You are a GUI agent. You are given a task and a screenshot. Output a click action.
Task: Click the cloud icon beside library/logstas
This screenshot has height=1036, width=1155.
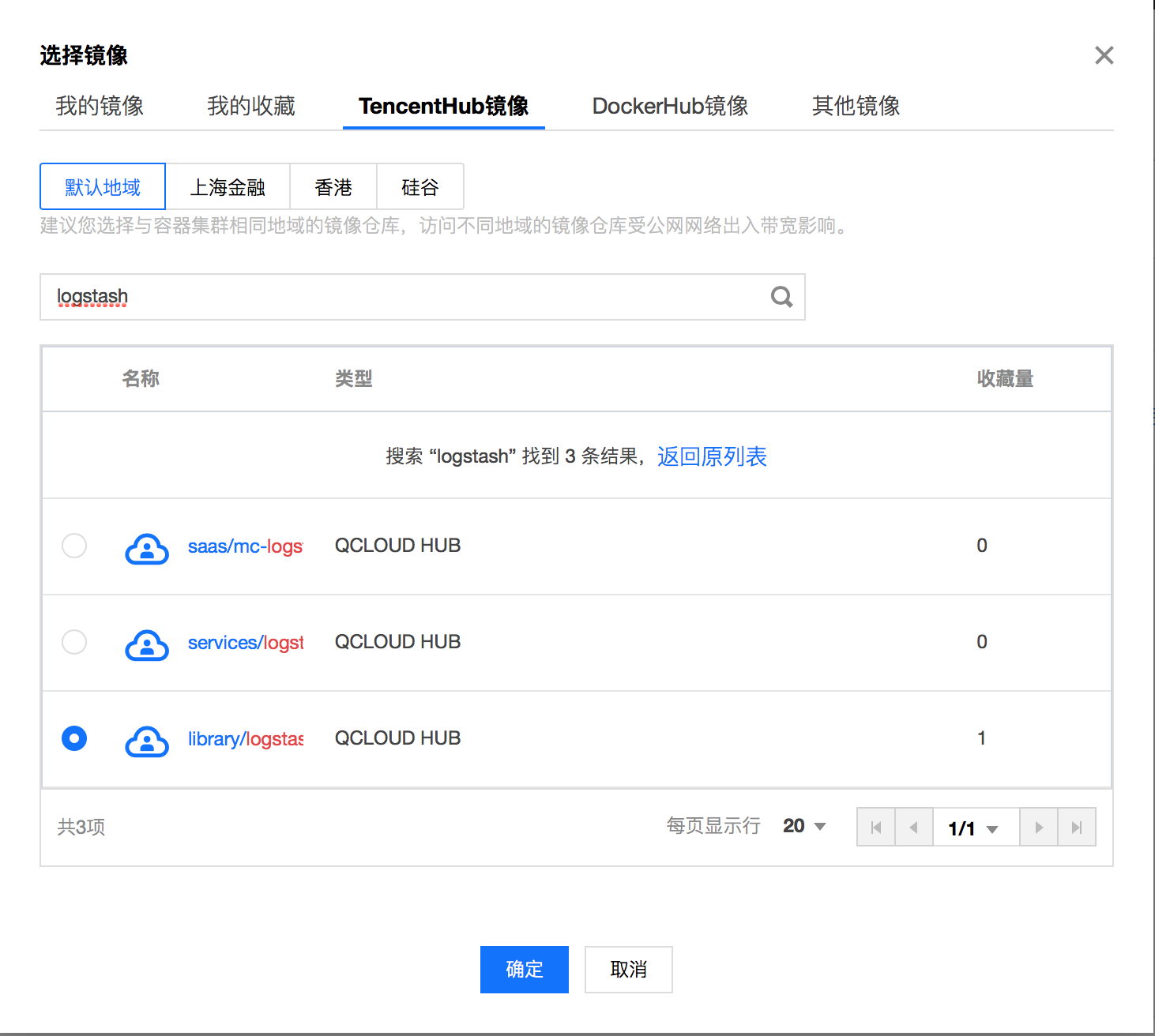pos(147,741)
